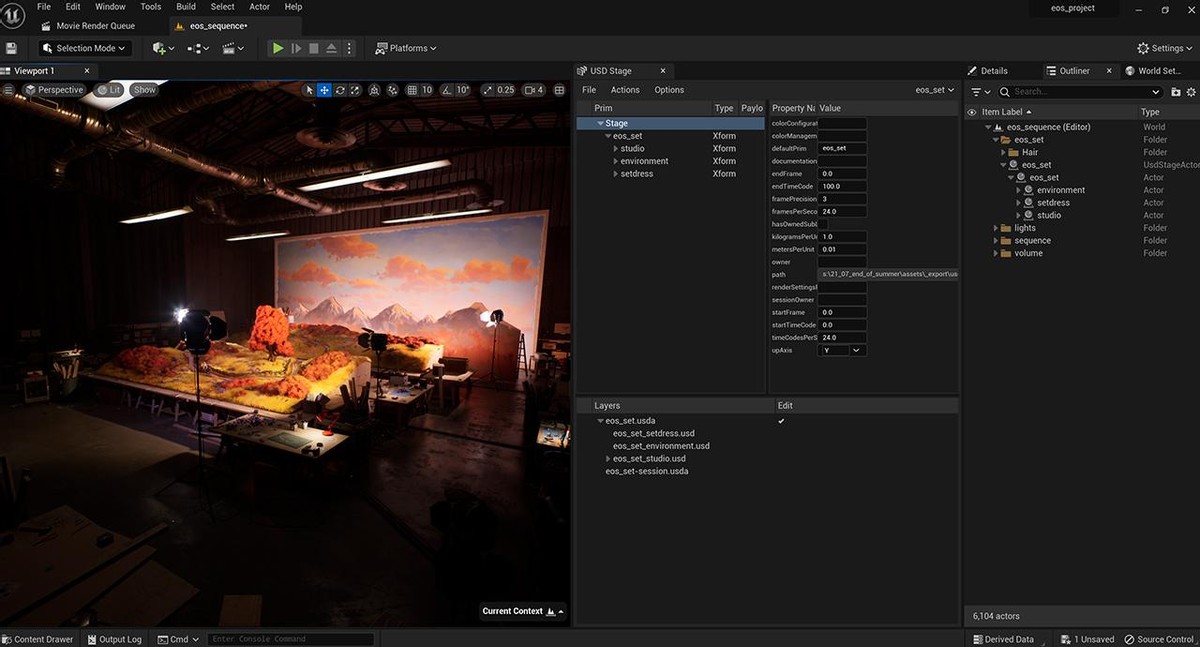Viewport: 1200px width, 647px height.
Task: Click the eye visibility column header in Outliner
Action: (972, 112)
